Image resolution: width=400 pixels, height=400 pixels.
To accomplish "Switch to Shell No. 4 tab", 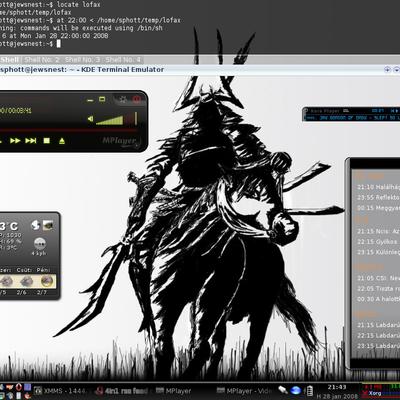I will 123,60.
